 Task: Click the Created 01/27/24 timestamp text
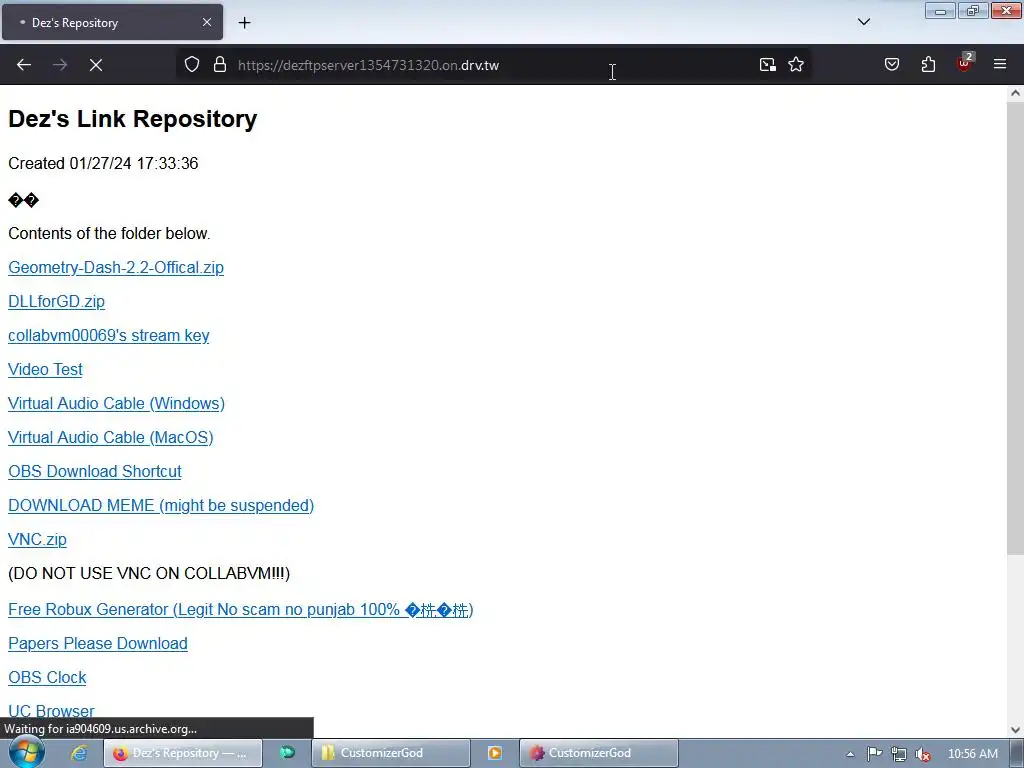pyautogui.click(x=103, y=163)
